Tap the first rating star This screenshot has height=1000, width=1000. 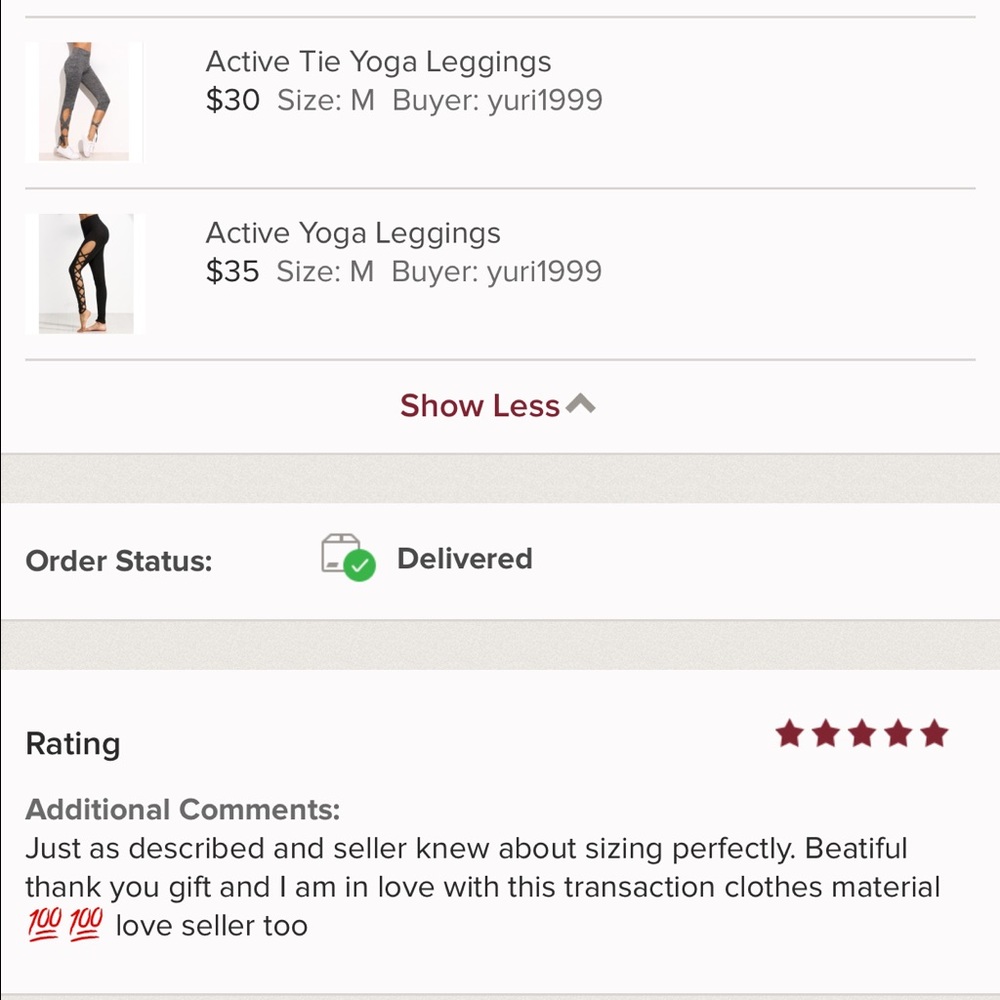[790, 734]
